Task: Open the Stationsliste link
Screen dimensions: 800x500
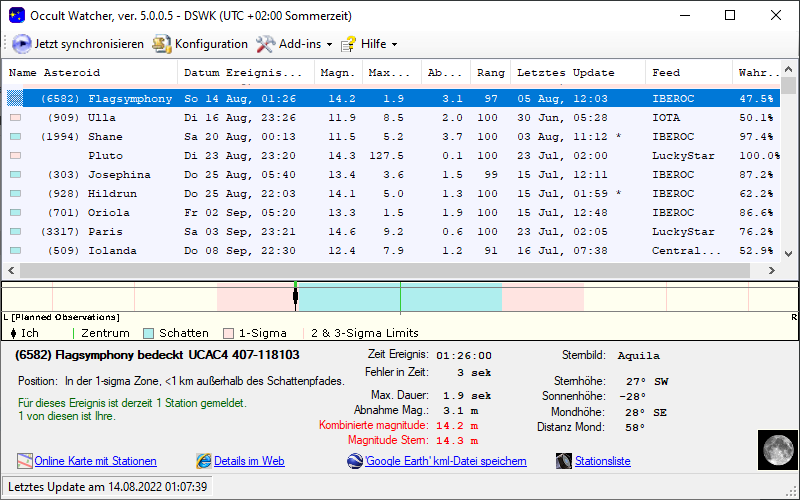Action: [x=603, y=461]
